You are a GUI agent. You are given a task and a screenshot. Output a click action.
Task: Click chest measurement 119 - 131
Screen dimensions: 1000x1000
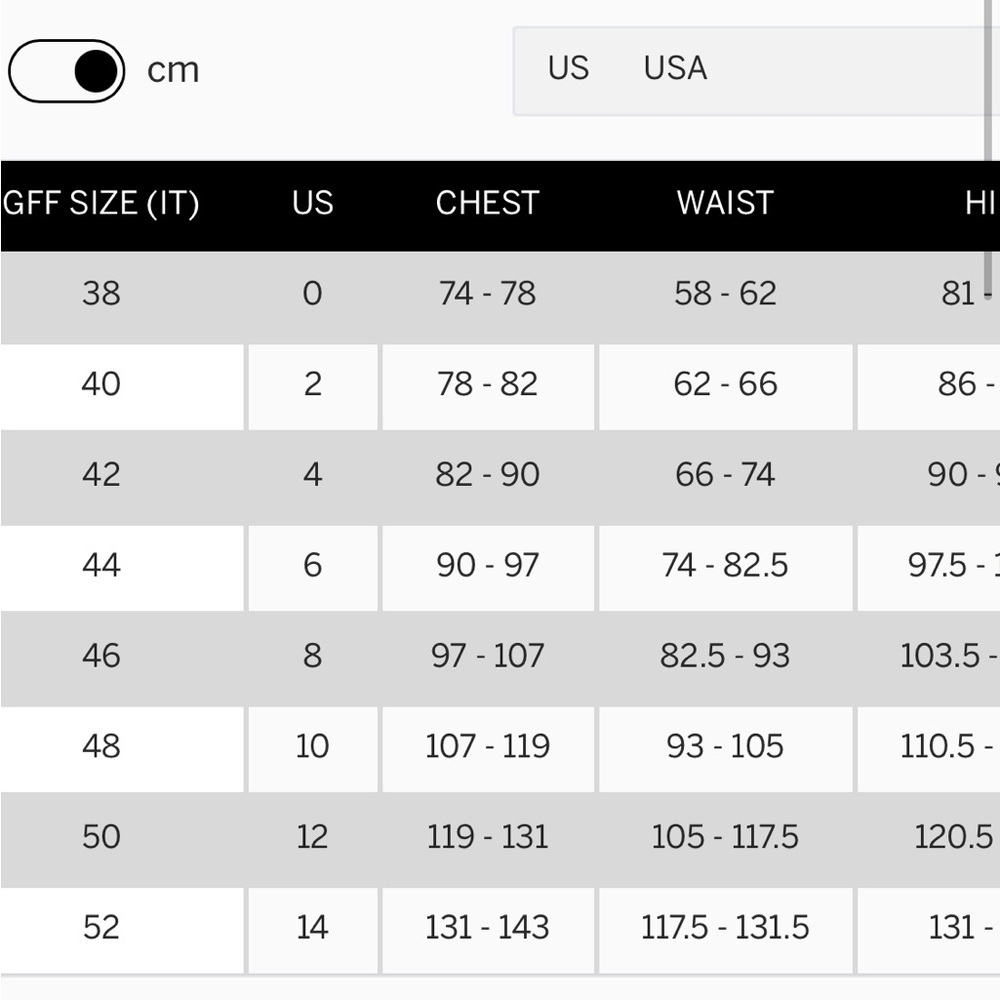[x=487, y=837]
